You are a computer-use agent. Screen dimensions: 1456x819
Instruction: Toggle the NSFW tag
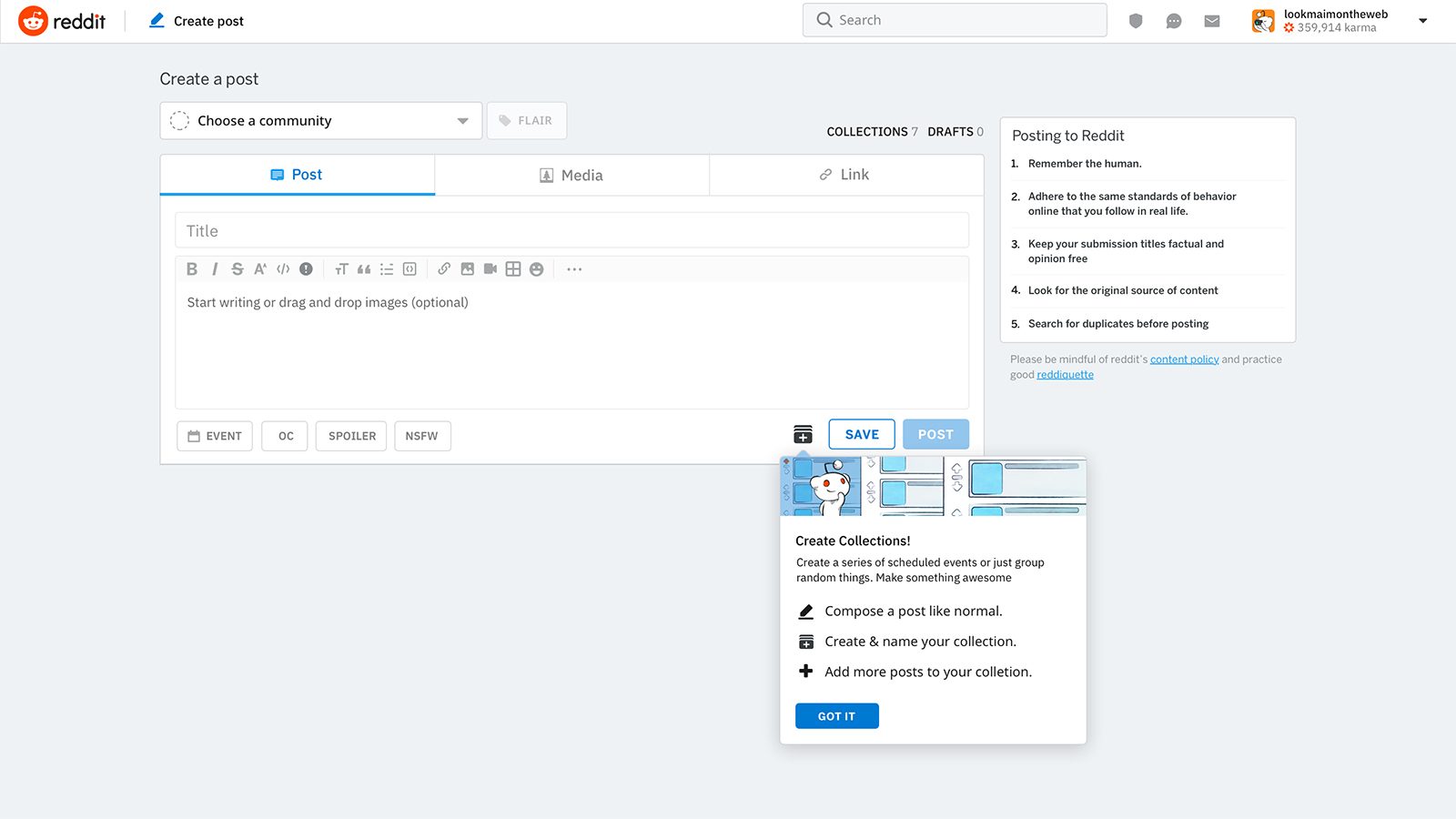(422, 436)
